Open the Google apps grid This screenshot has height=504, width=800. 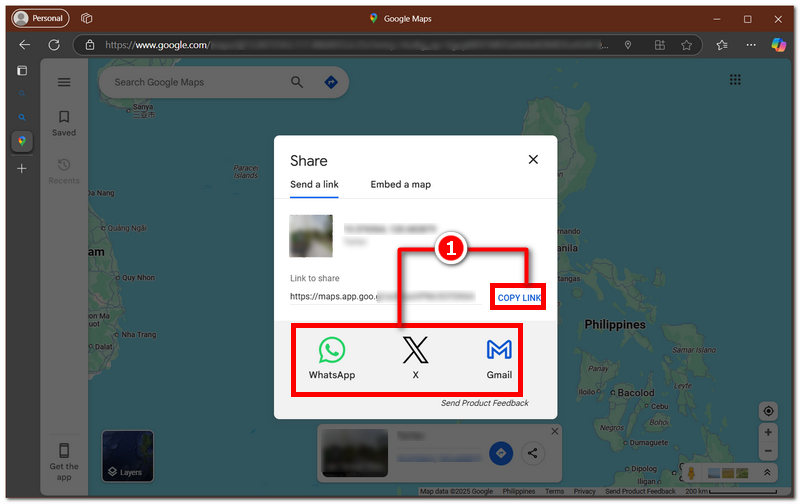coord(735,80)
